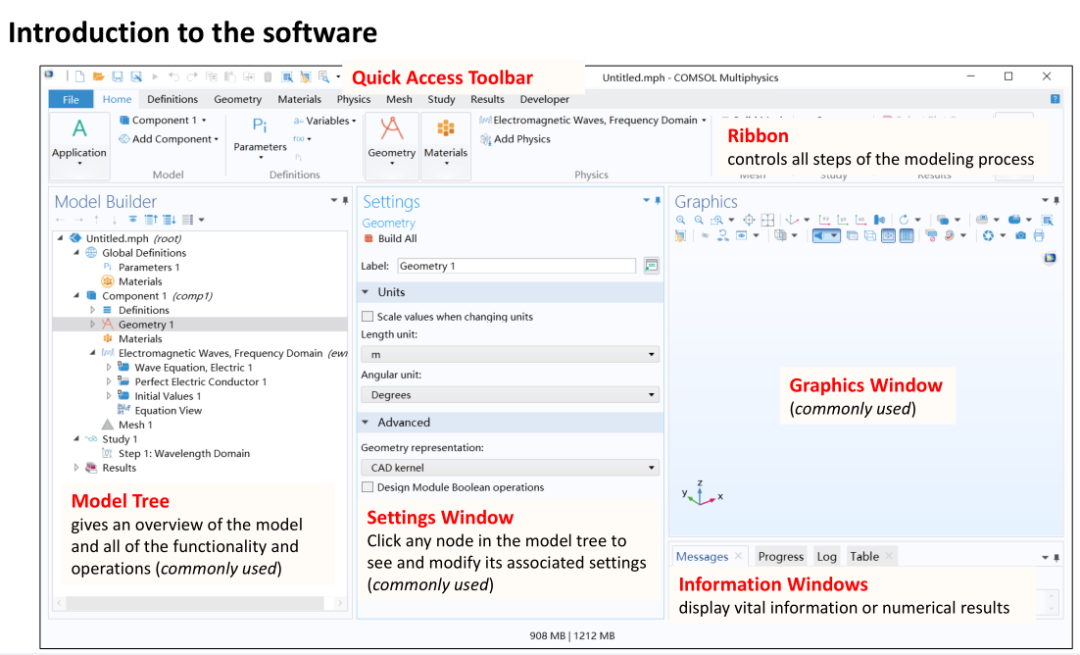Pin the Settings window
This screenshot has height=655, width=1080.
(x=657, y=200)
